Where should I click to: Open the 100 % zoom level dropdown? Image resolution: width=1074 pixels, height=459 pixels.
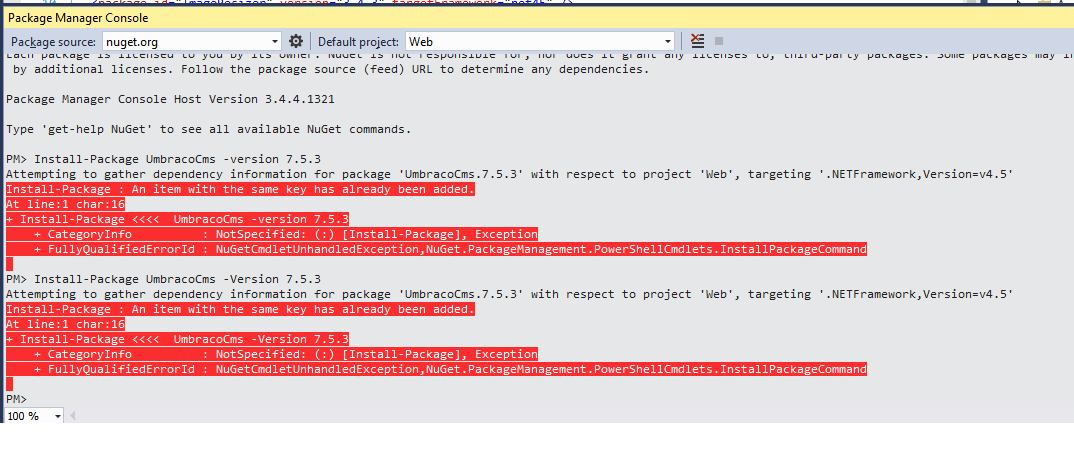[58, 415]
